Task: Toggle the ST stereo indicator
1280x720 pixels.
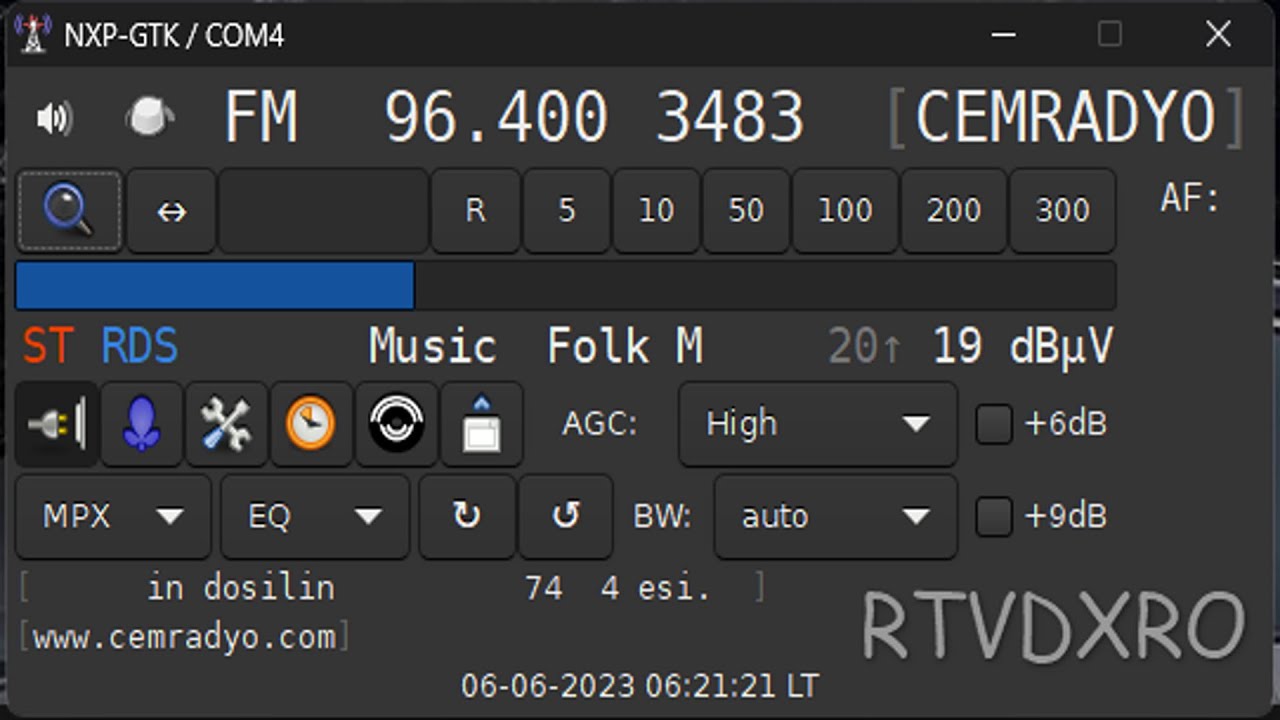Action: coord(47,347)
